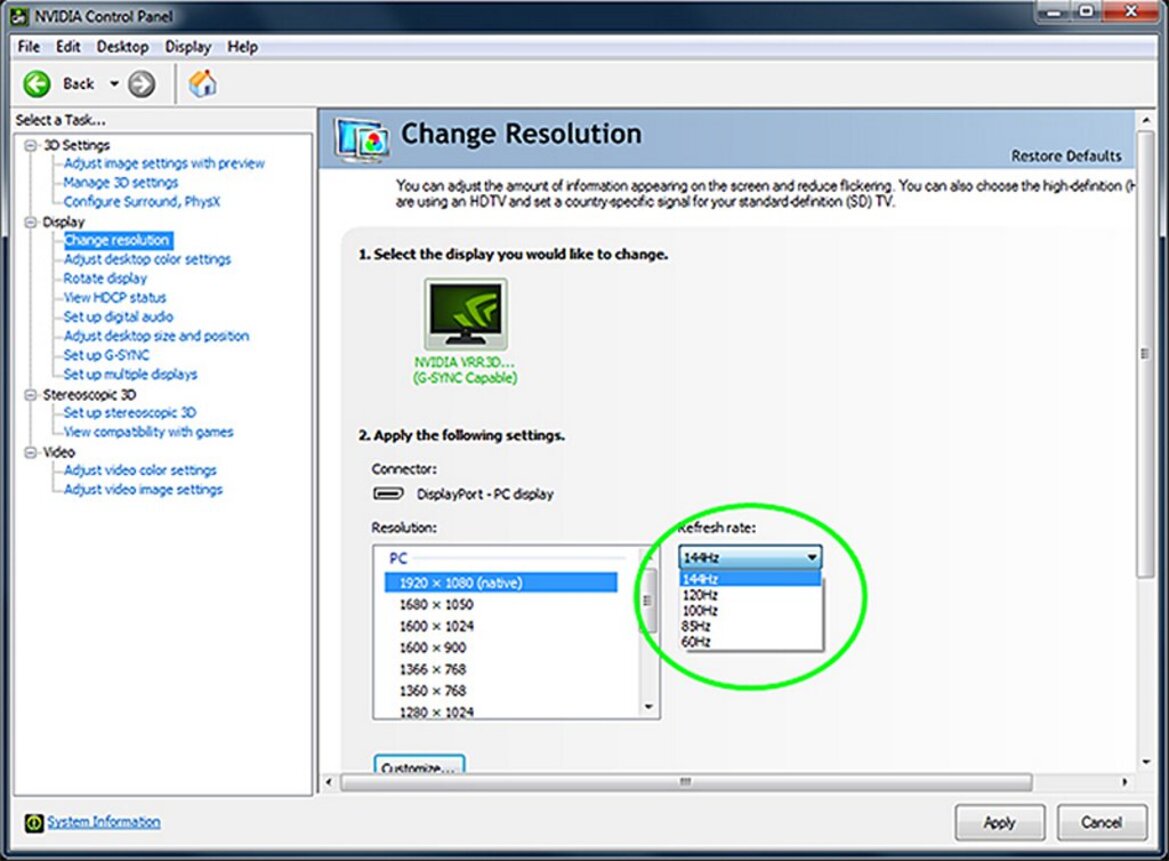The height and width of the screenshot is (861, 1169).
Task: Click main panel vertical scroll down arrow
Action: pyautogui.click(x=1146, y=762)
